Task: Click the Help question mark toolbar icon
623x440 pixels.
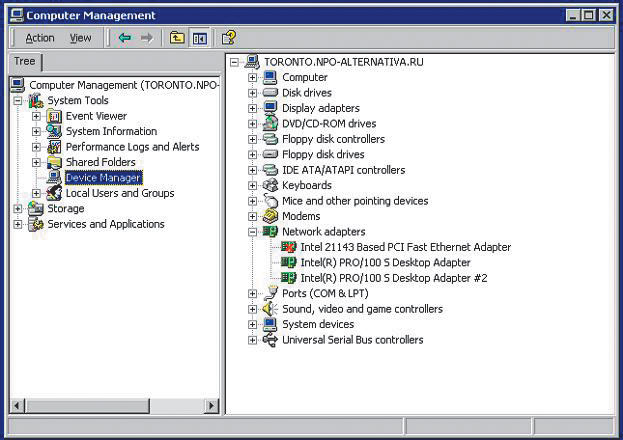Action: pyautogui.click(x=229, y=38)
